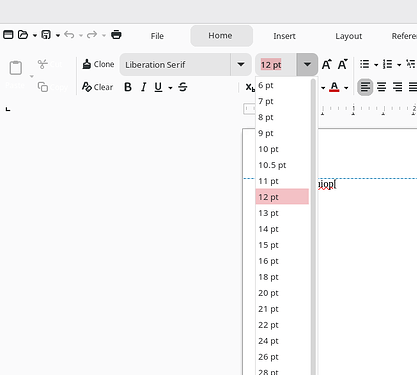
Task: Click the Redo arrow icon
Action: point(92,35)
